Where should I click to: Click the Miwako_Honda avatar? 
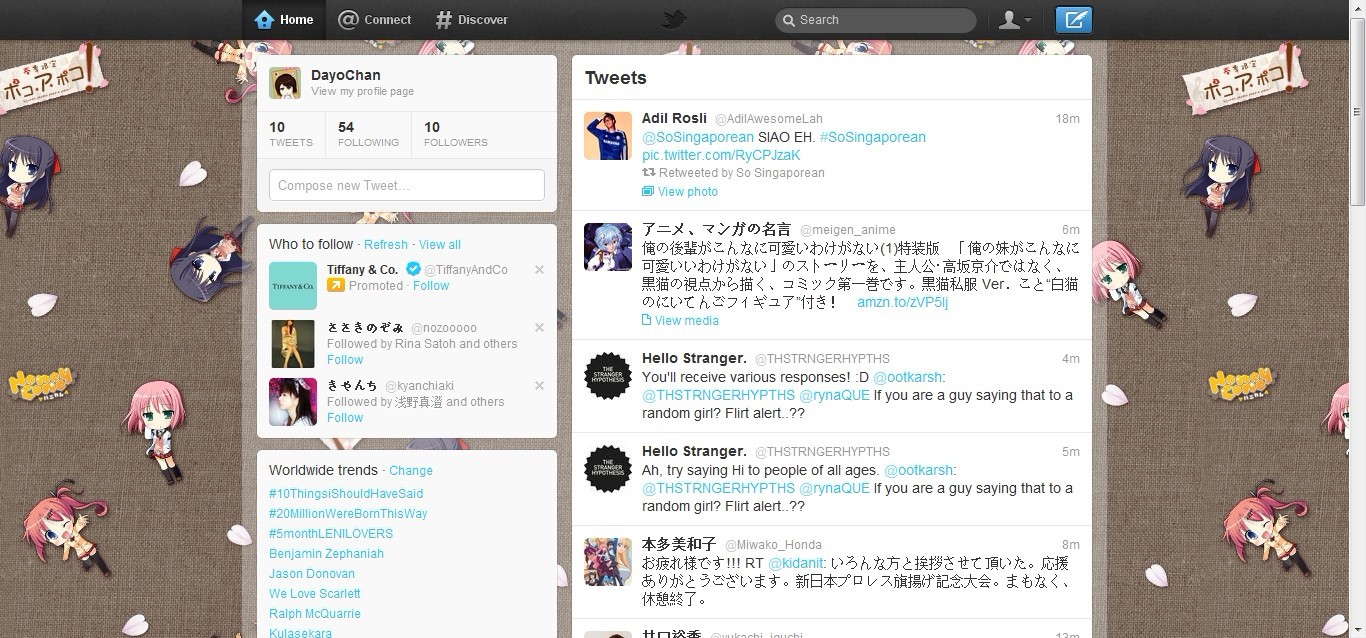coord(608,562)
